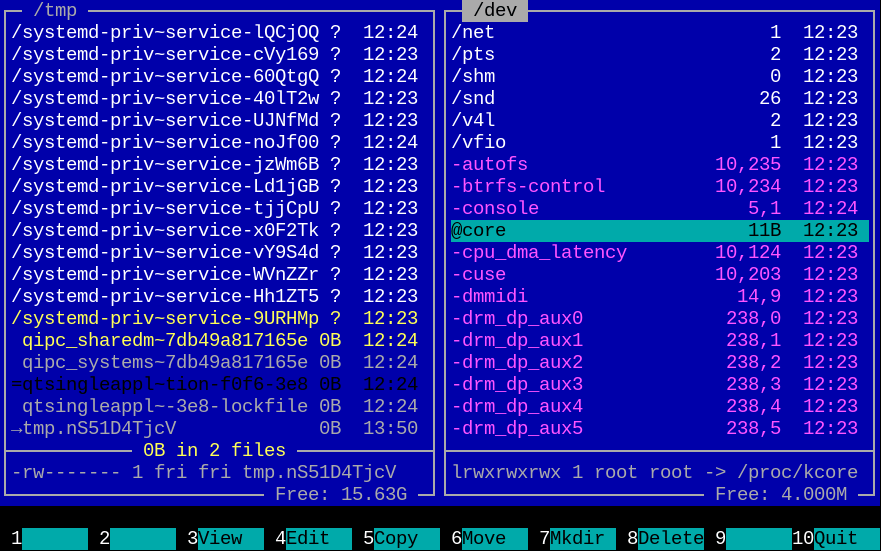Open the systemd-priv service-lQCjOQ directory
Screen dimensions: 881x551
[165, 32]
